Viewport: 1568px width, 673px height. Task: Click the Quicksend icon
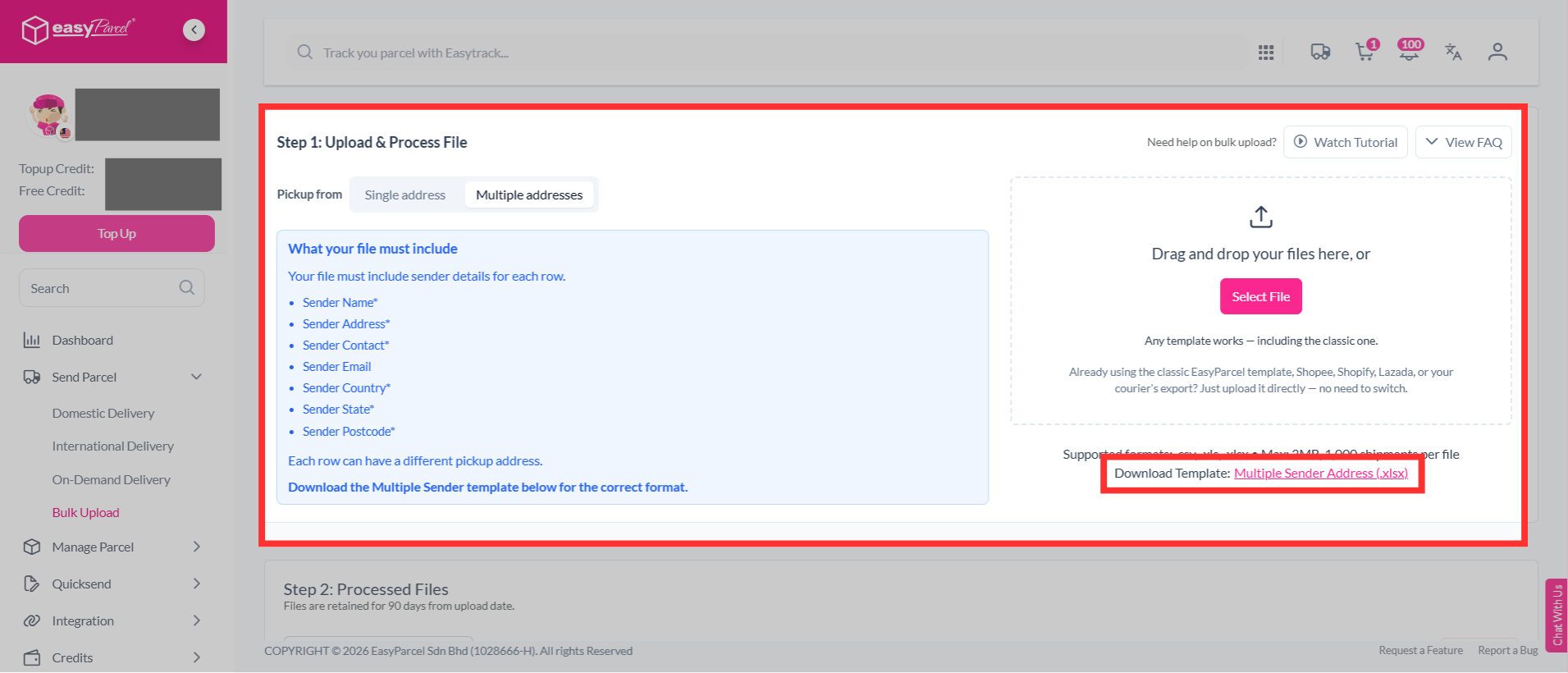click(32, 584)
